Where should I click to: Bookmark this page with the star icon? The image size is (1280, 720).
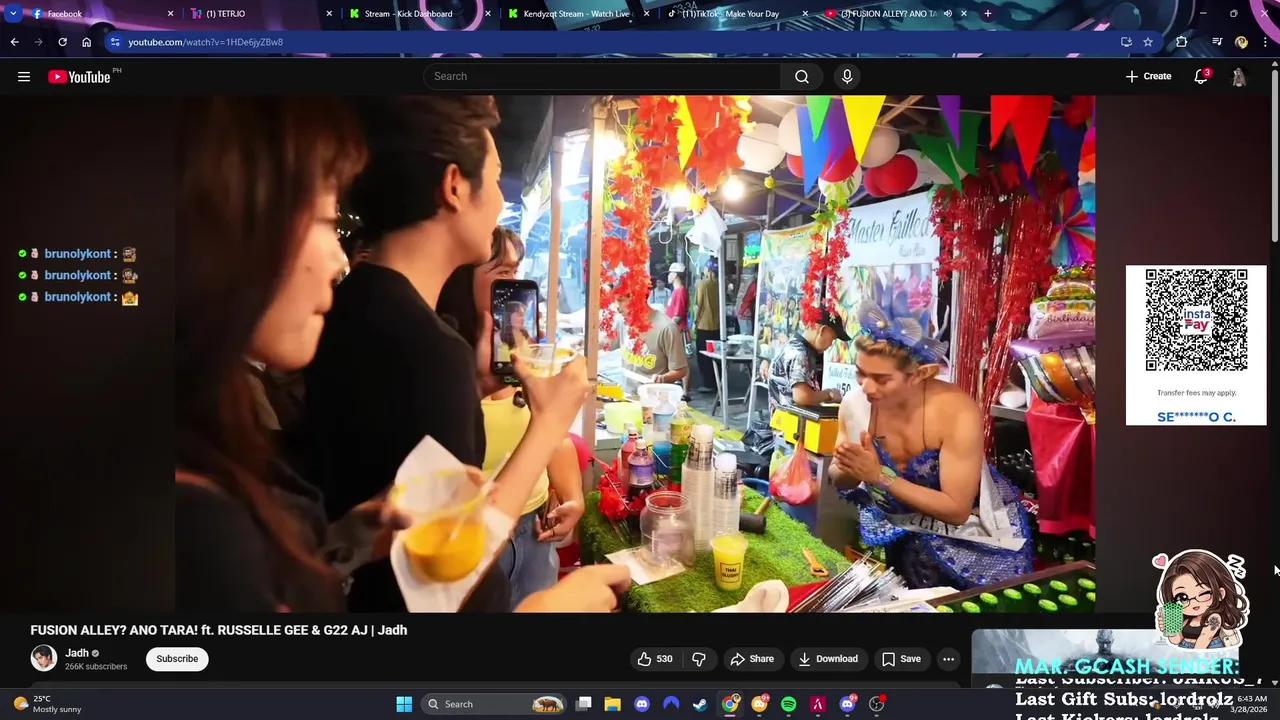click(x=1148, y=42)
